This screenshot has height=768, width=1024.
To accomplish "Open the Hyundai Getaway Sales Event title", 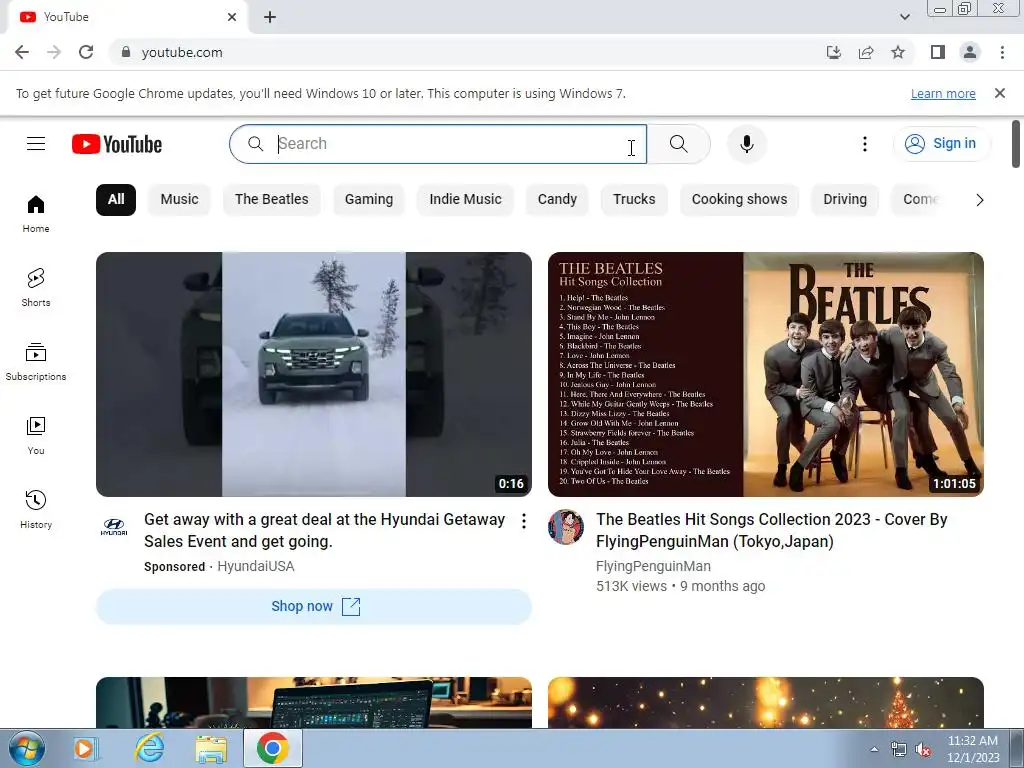I will 325,530.
